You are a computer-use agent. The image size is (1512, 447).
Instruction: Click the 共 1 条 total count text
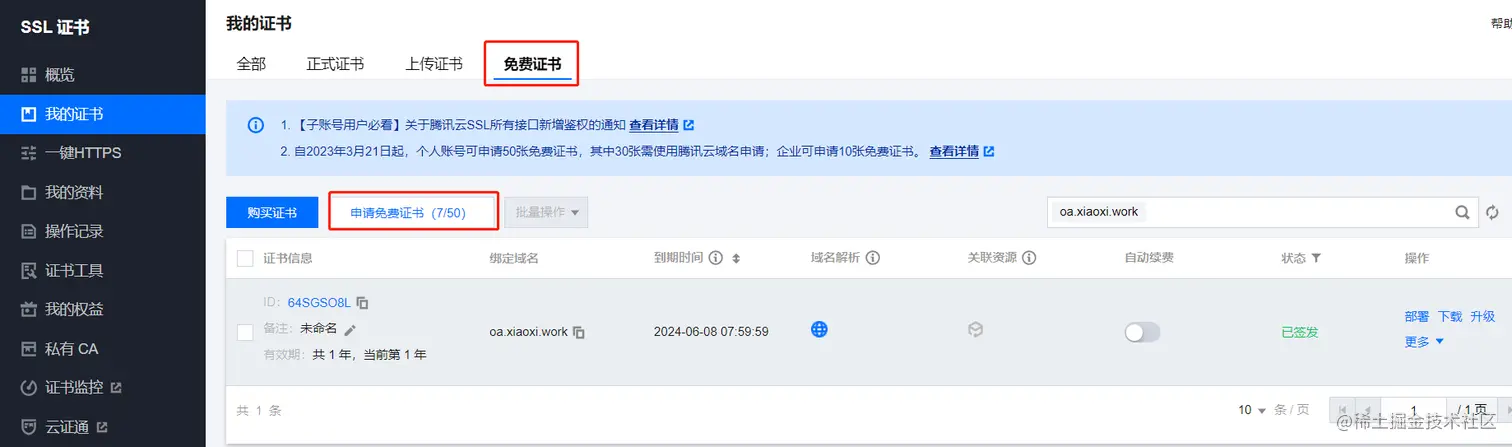(x=259, y=410)
